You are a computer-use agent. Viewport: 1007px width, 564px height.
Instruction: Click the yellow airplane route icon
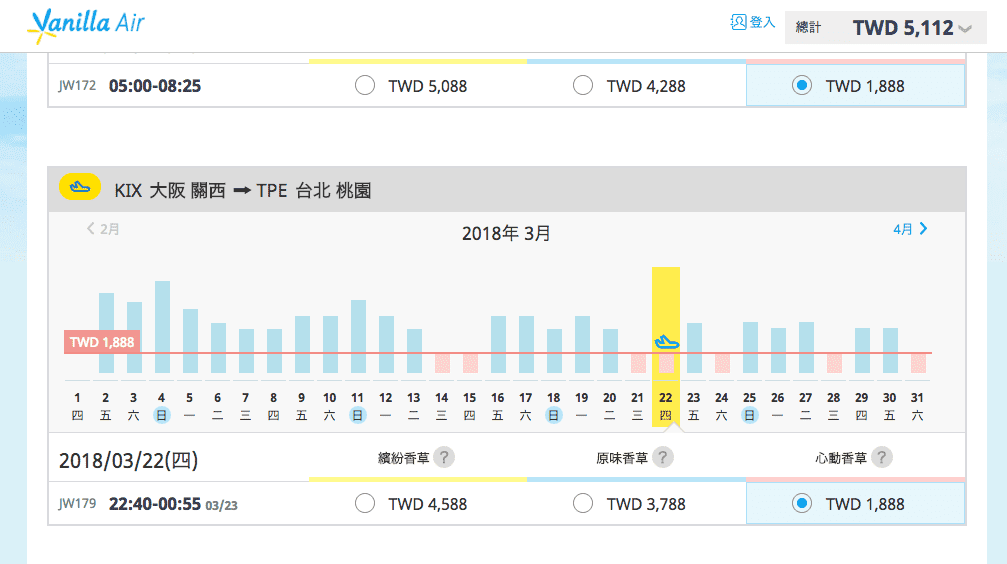(80, 188)
